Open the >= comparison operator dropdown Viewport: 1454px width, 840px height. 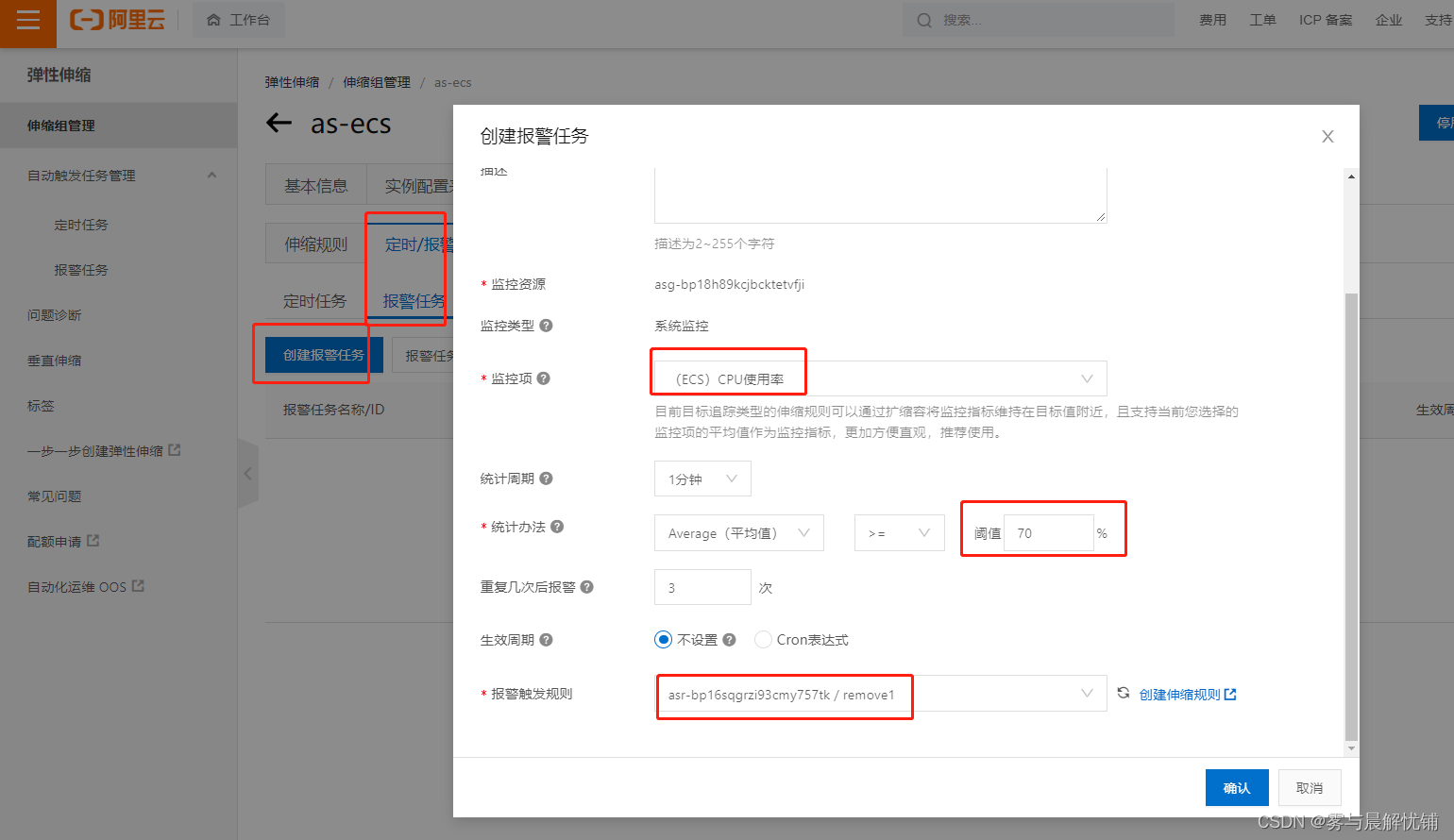[900, 533]
